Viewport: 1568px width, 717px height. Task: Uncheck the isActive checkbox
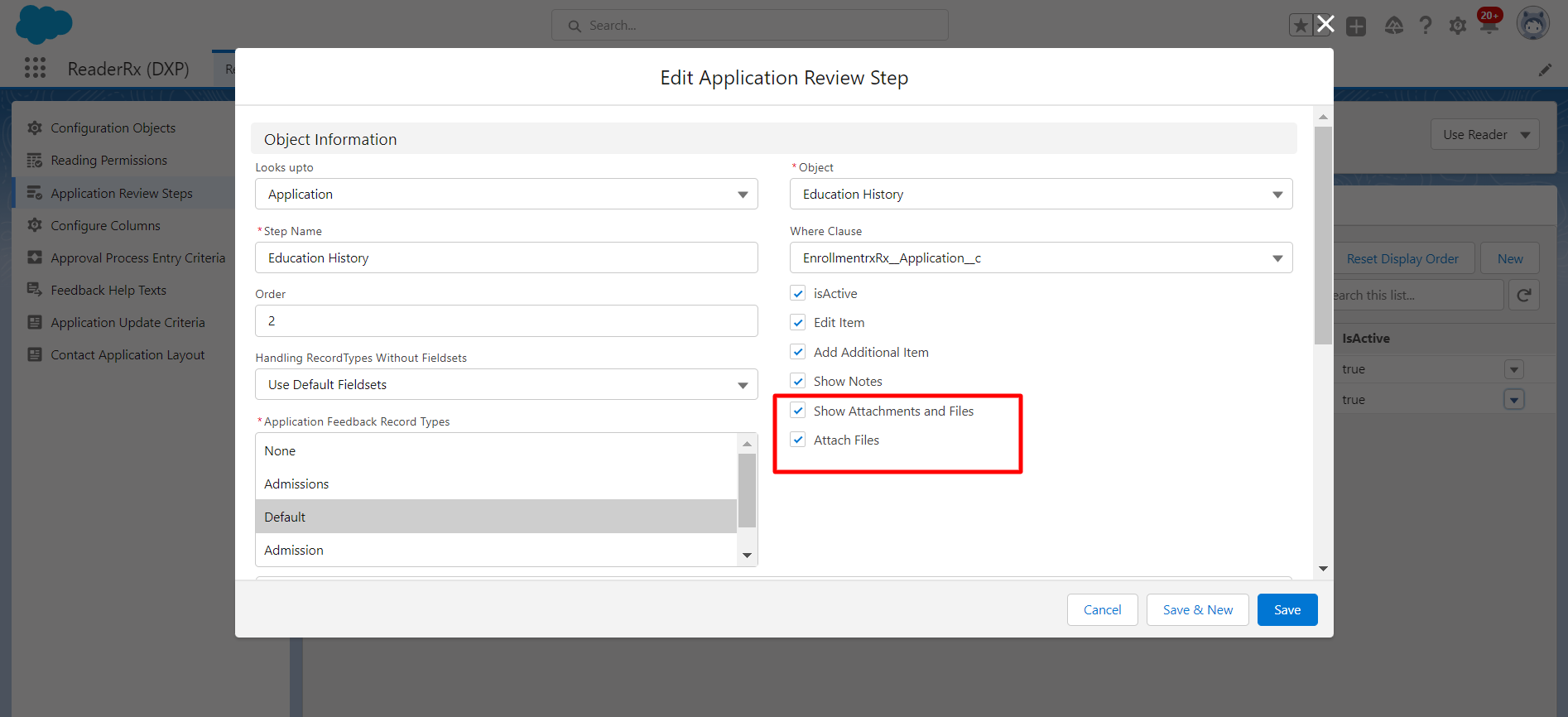click(798, 293)
